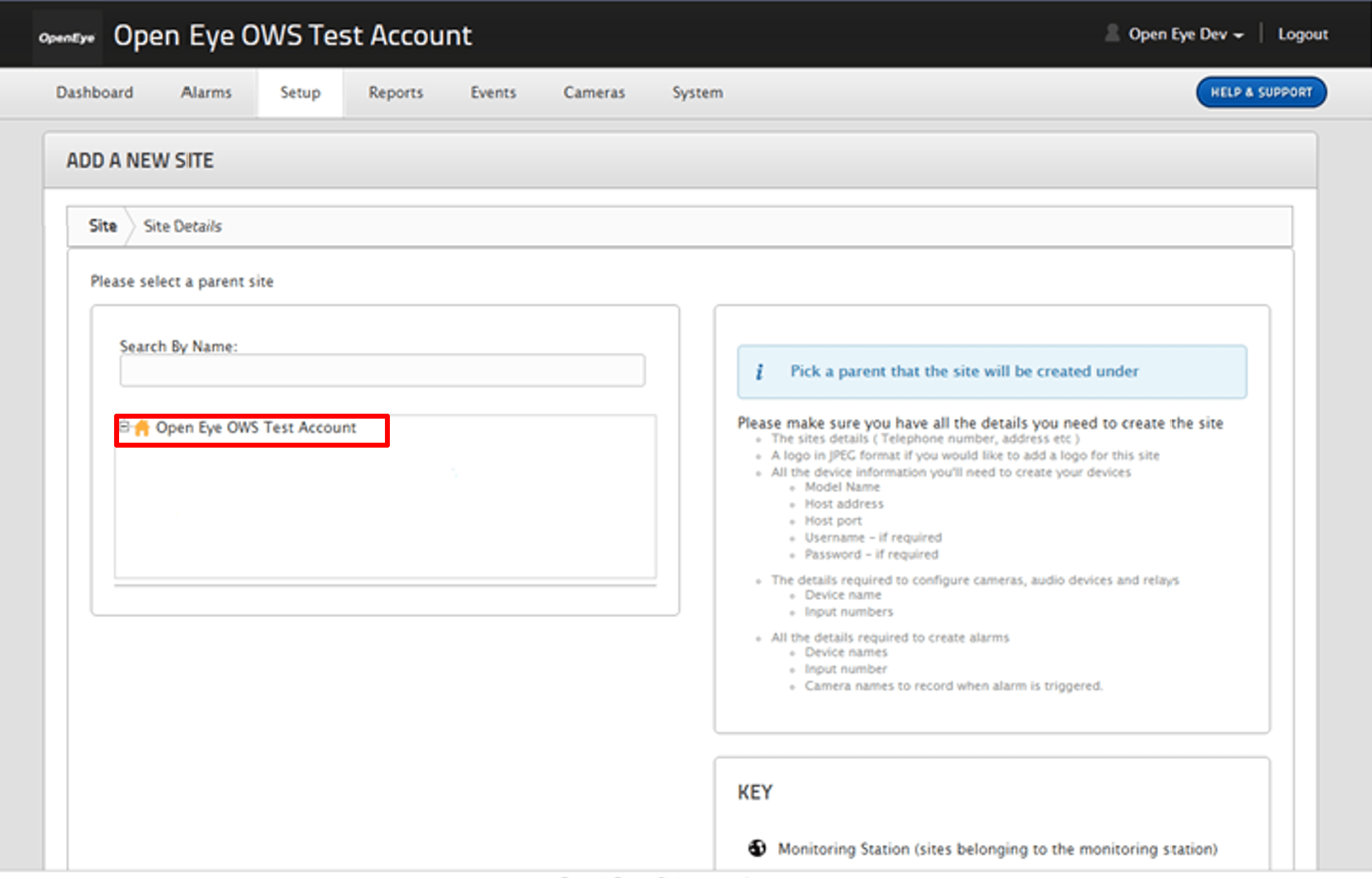
Task: Click the Site Details breadcrumb step
Action: click(183, 226)
